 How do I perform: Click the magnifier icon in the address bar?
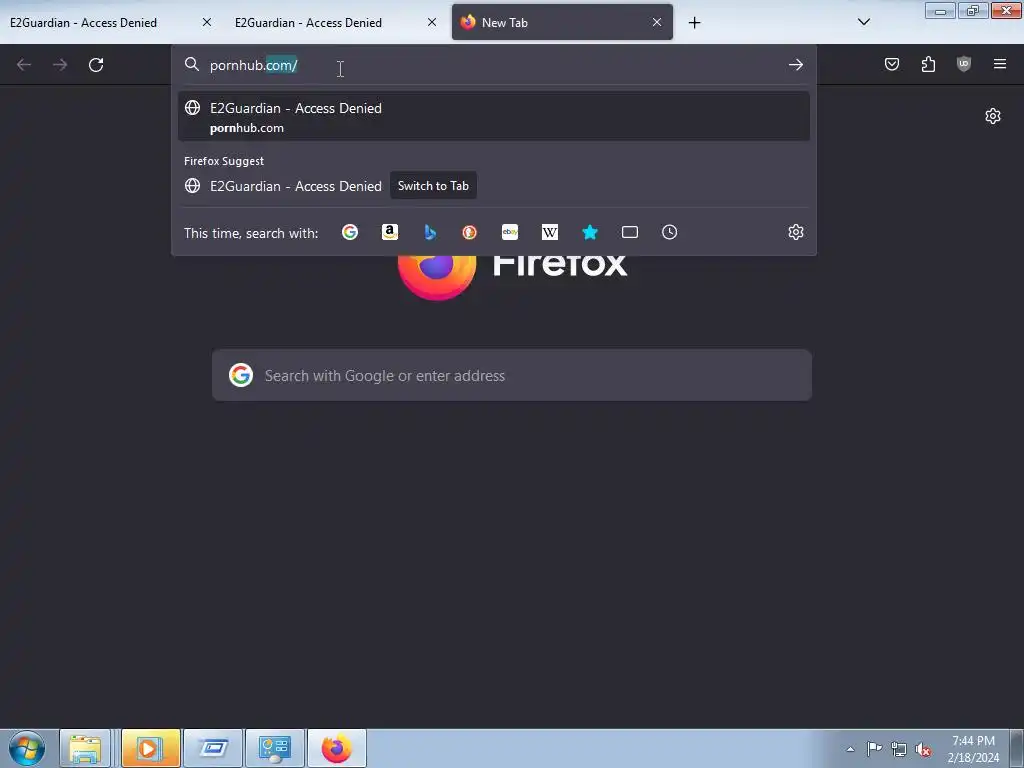tap(191, 64)
